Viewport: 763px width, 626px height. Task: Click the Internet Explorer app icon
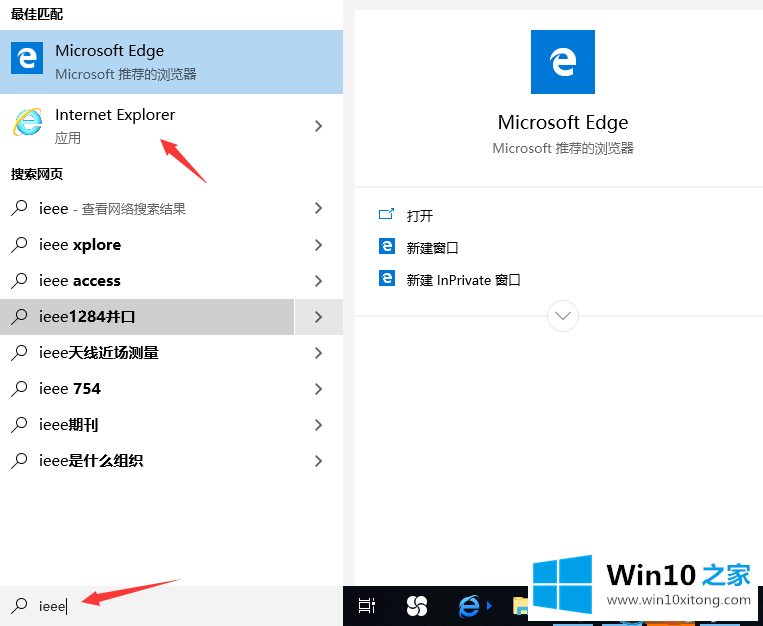27,124
